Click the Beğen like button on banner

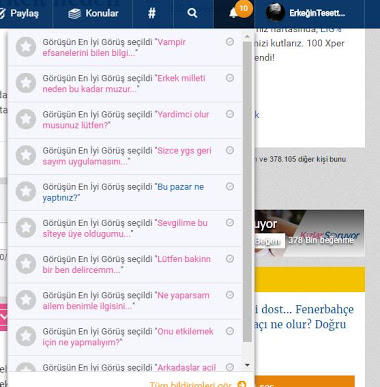pos(269,241)
